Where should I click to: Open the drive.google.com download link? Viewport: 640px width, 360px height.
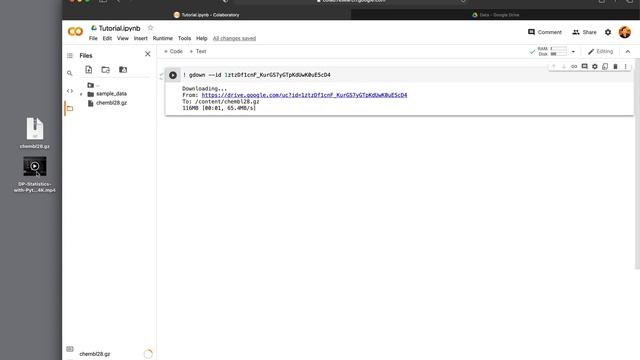pyautogui.click(x=304, y=95)
